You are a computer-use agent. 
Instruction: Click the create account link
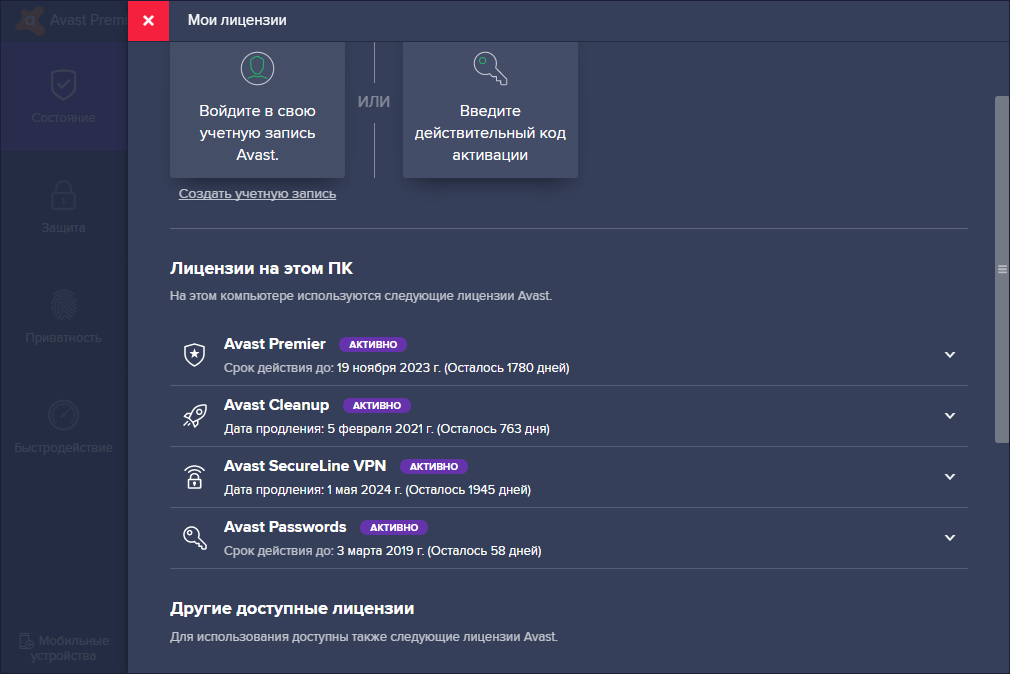tap(257, 194)
